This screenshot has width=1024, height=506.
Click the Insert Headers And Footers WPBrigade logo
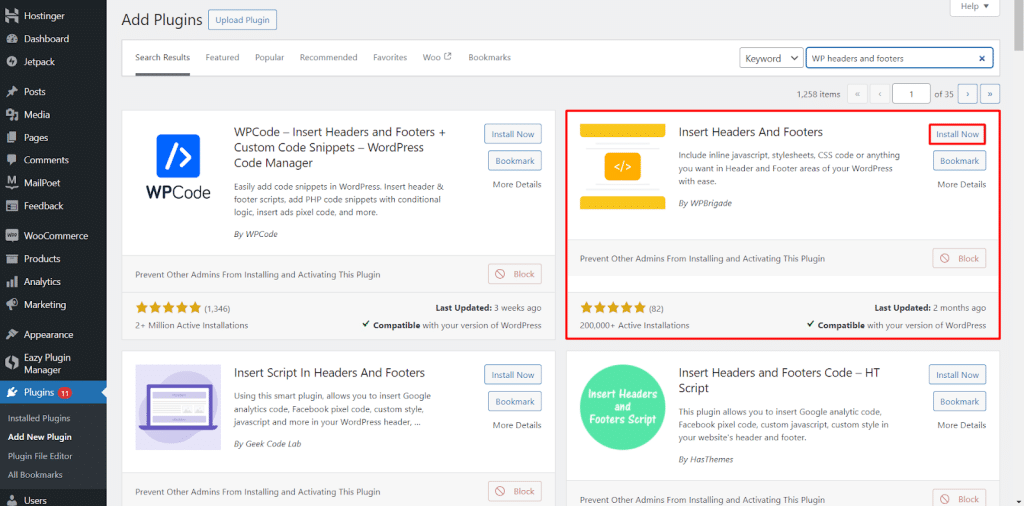pos(622,166)
